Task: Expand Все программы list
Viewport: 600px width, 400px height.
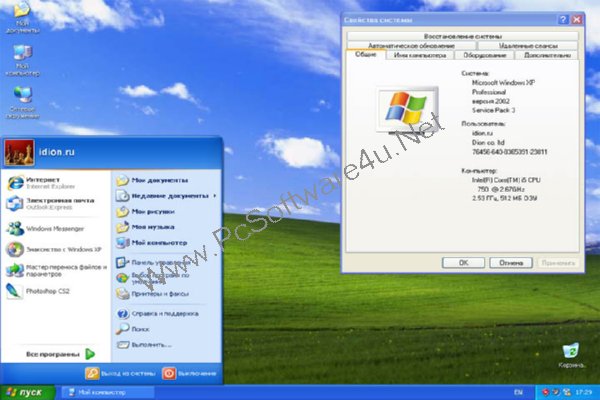Action: 60,354
